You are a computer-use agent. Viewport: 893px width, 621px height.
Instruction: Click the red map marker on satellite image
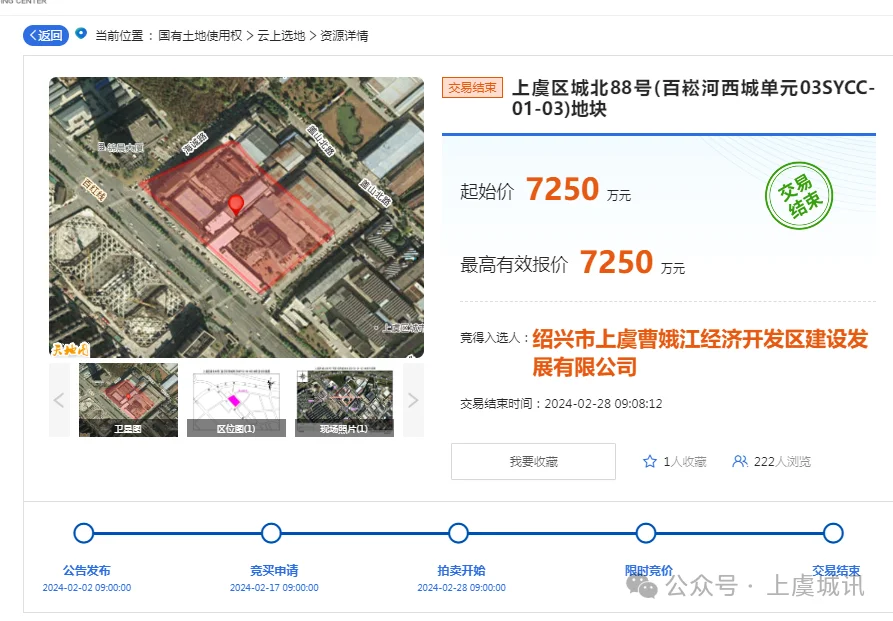(236, 205)
